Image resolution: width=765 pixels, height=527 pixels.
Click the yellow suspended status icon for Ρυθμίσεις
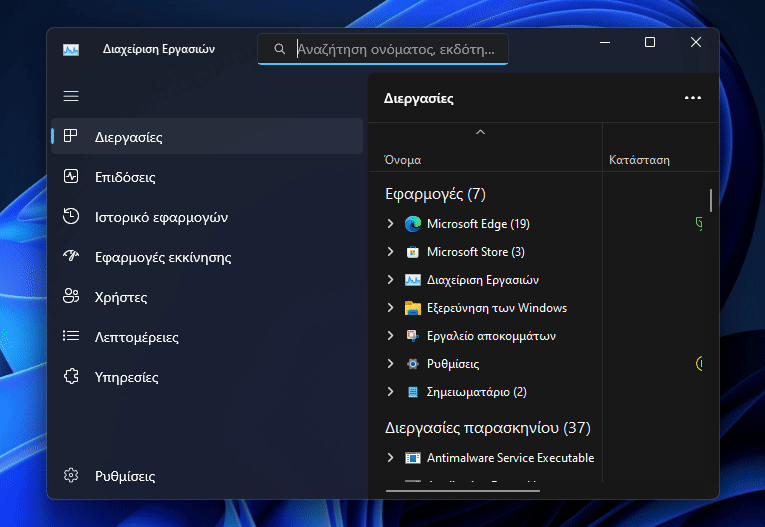click(699, 364)
